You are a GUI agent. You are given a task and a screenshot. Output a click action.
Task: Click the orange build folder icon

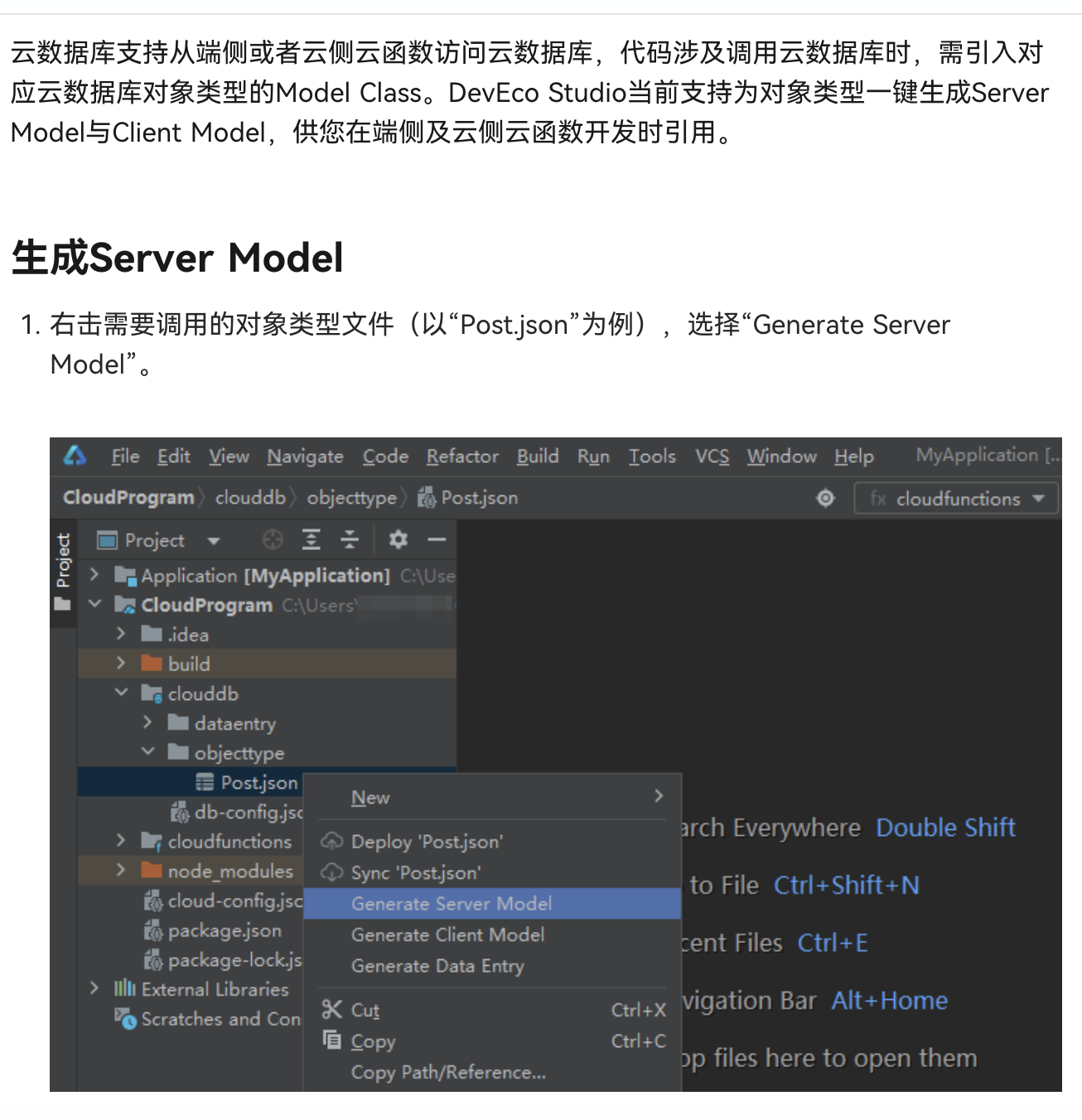[x=152, y=664]
